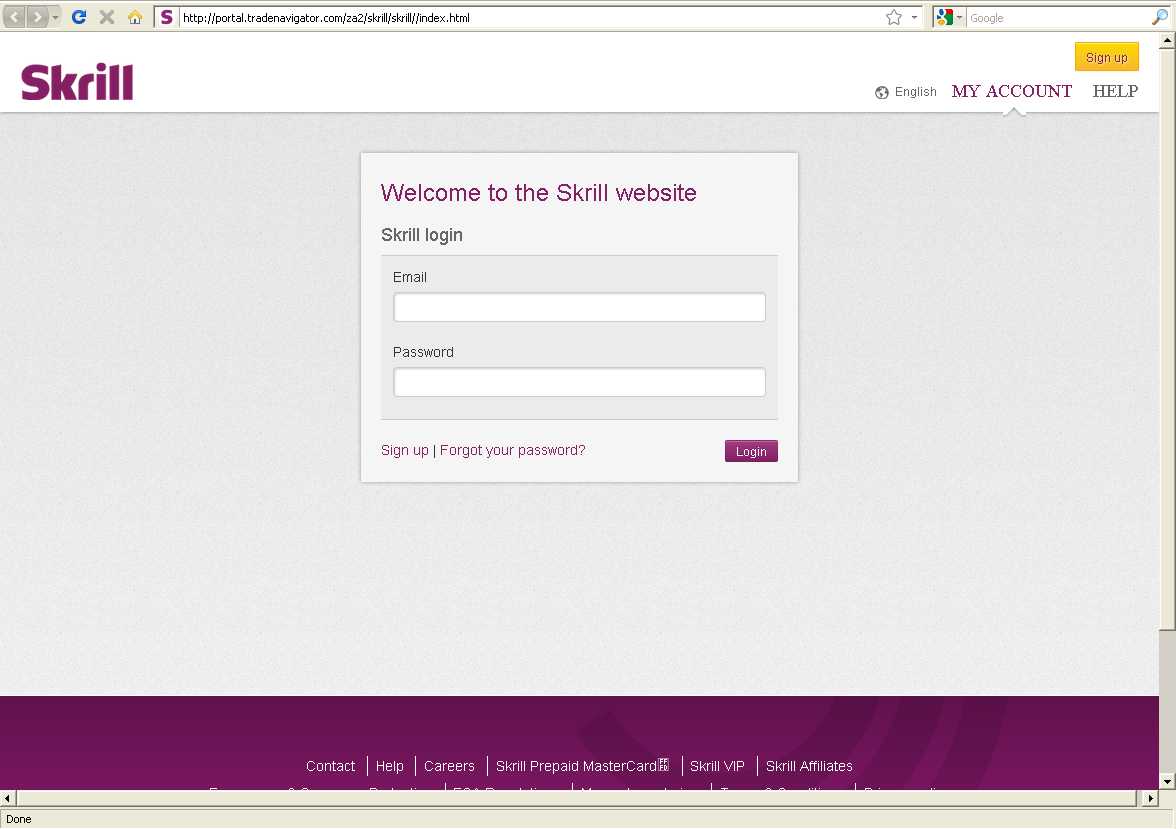Click the horizontal scrollbar left arrow

coord(8,798)
